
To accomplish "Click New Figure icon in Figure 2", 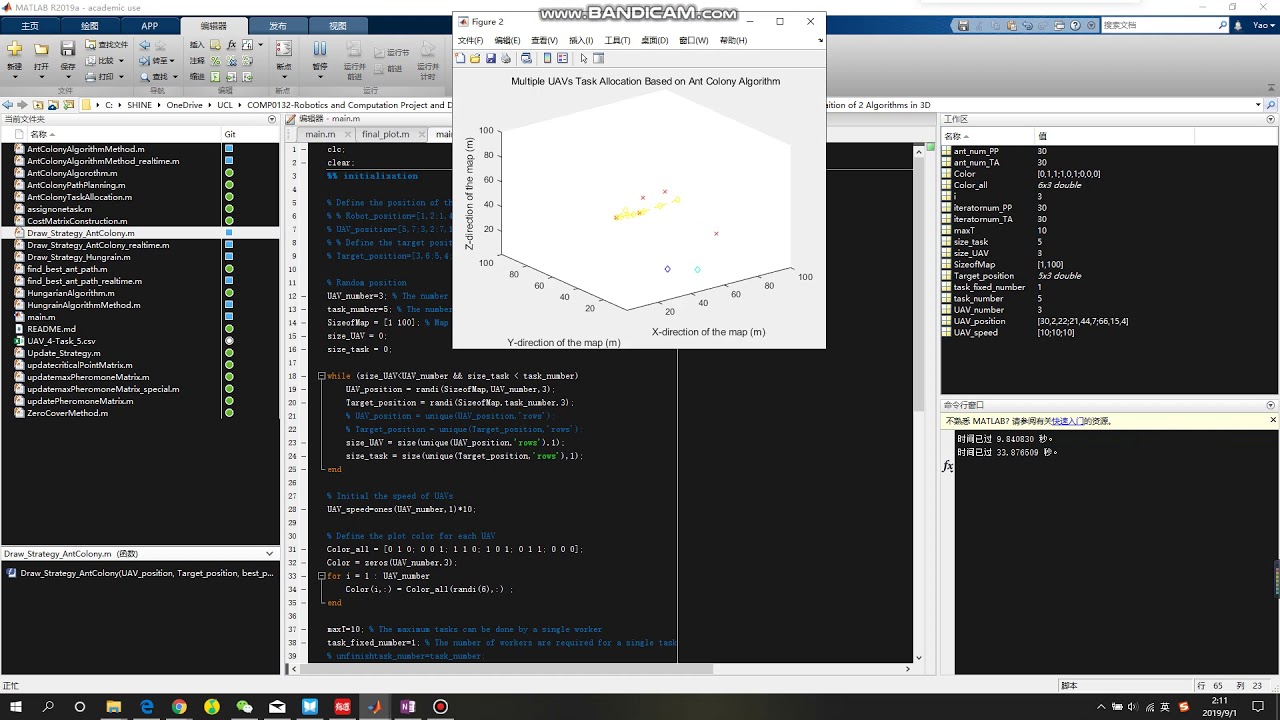I will coord(460,58).
